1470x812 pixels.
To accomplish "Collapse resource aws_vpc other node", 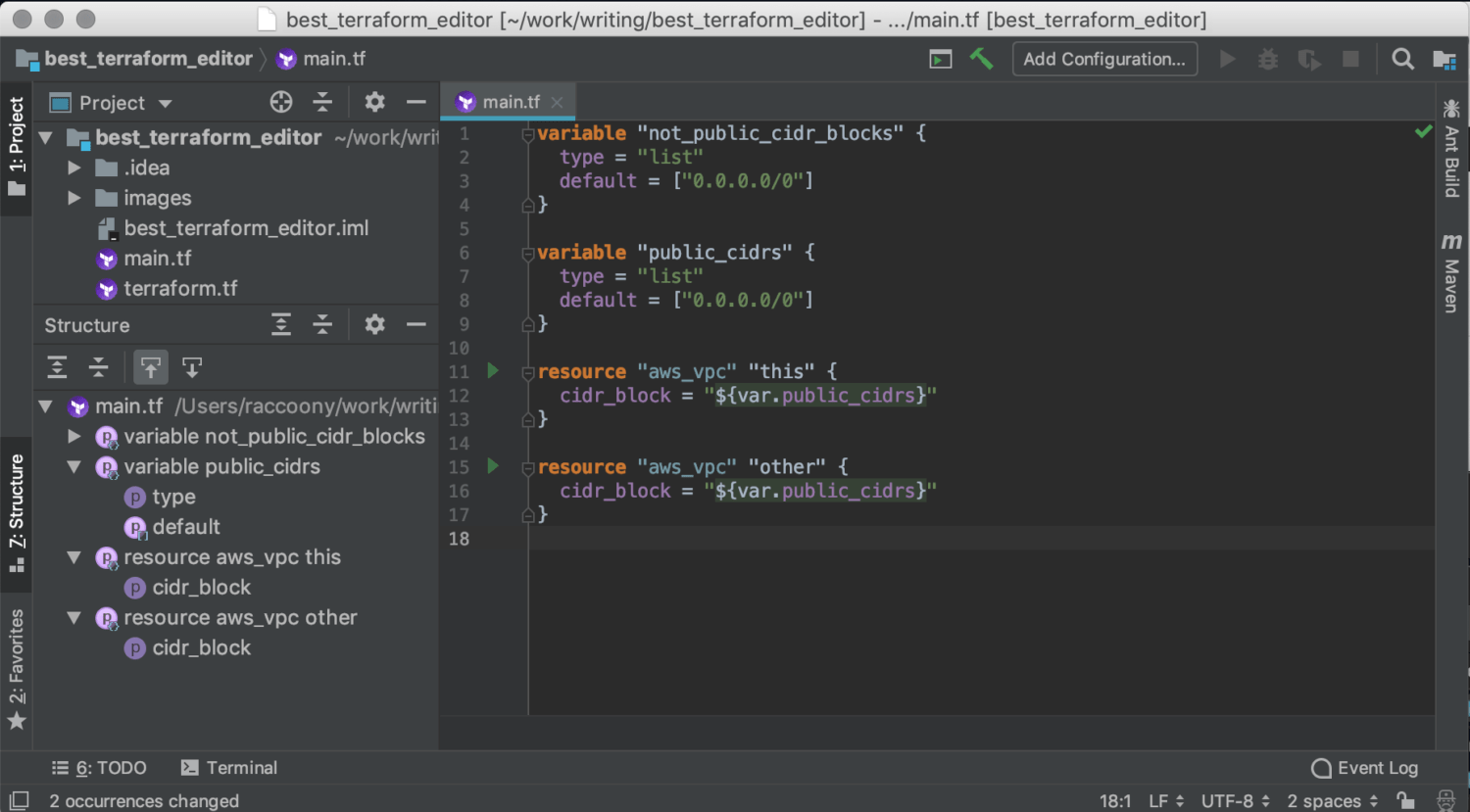I will [x=73, y=618].
